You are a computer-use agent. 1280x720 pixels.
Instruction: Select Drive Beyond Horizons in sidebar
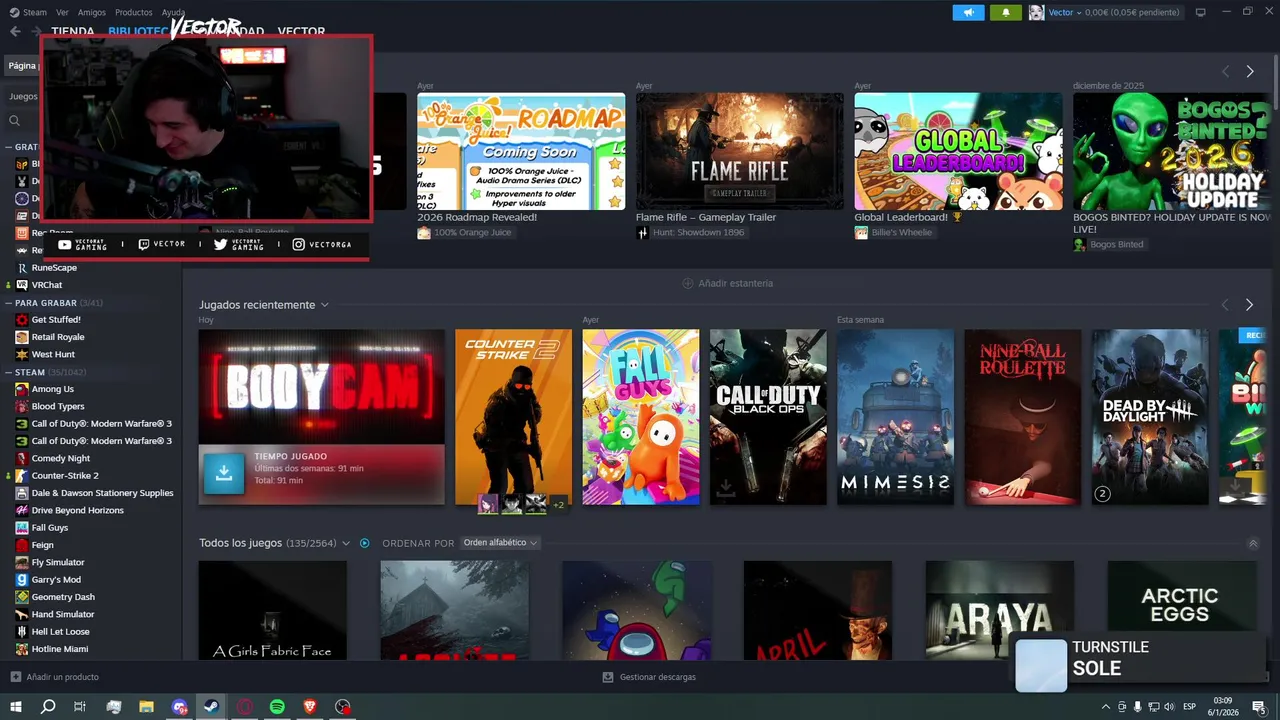(78, 510)
